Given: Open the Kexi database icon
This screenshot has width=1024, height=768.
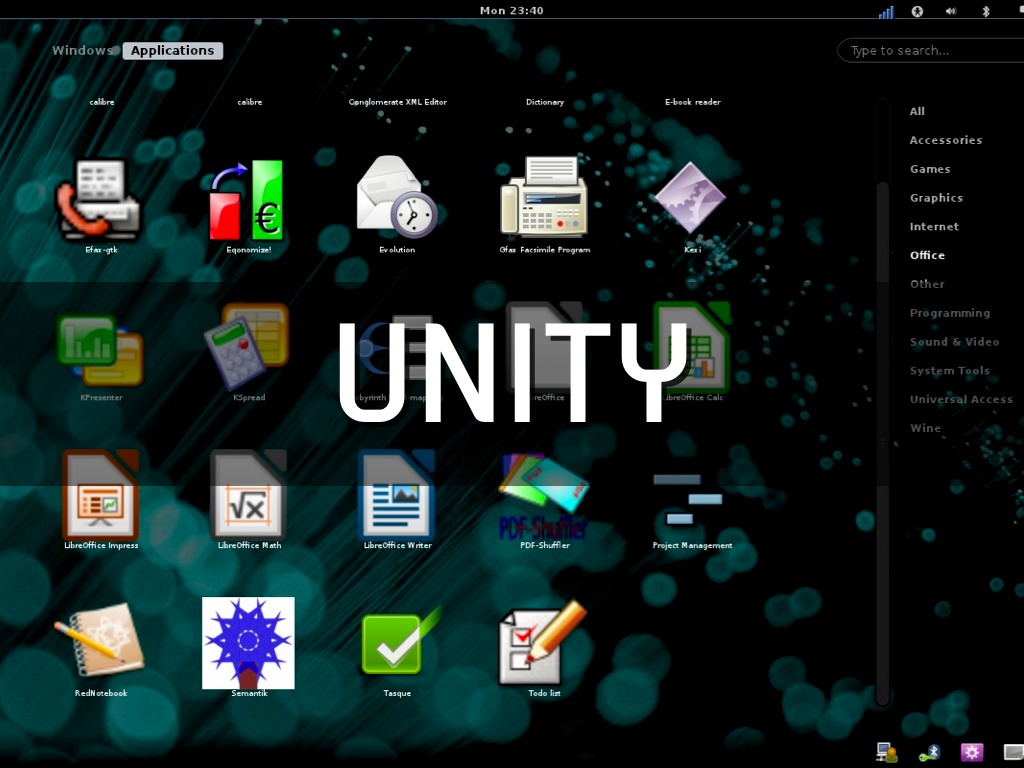Looking at the screenshot, I should 692,198.
